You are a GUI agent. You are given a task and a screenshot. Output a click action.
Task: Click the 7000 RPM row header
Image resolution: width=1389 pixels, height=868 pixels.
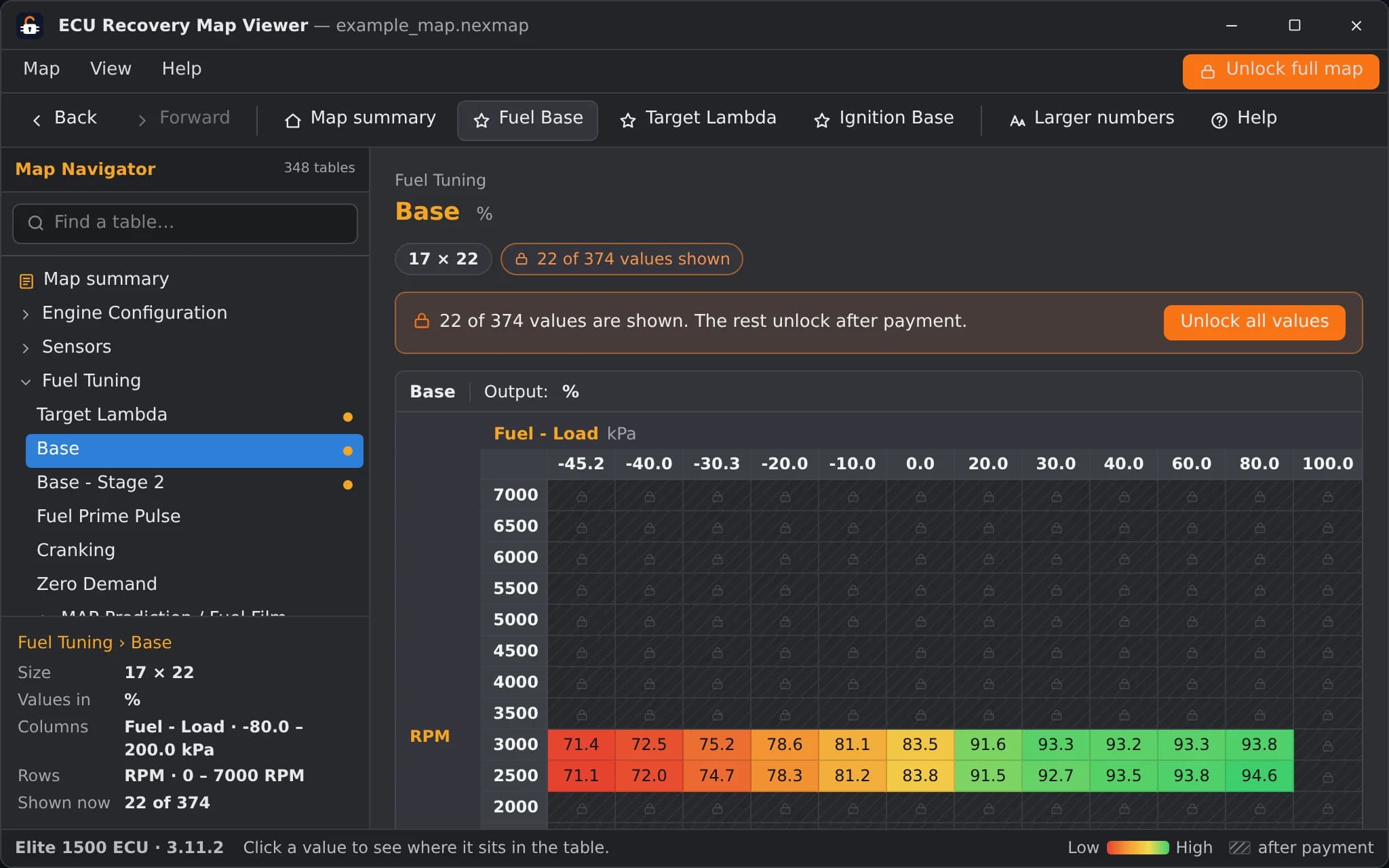pos(515,495)
